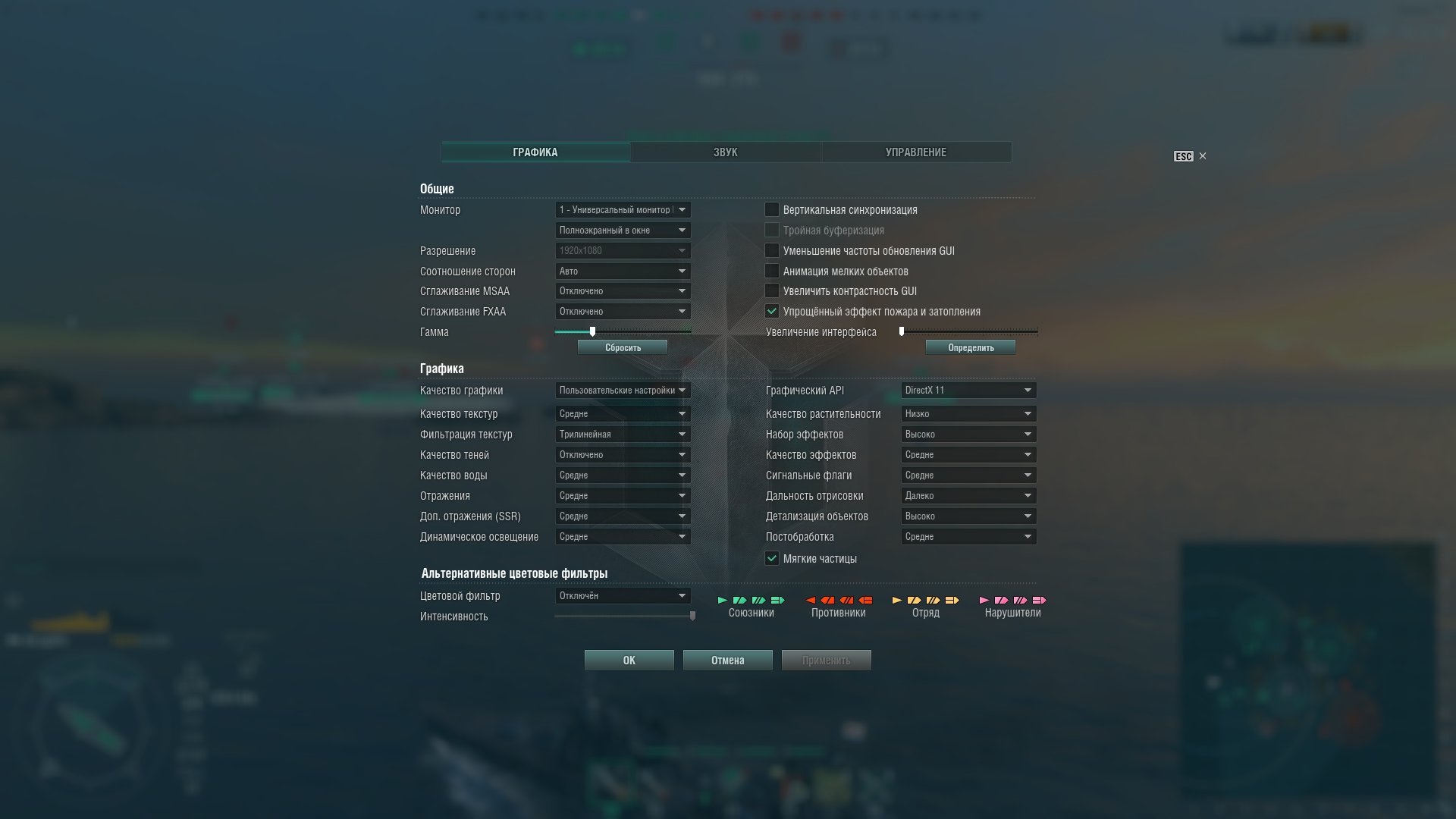Enable Вертикальная синхронизация checkbox
This screenshot has height=819, width=1456.
coord(772,209)
